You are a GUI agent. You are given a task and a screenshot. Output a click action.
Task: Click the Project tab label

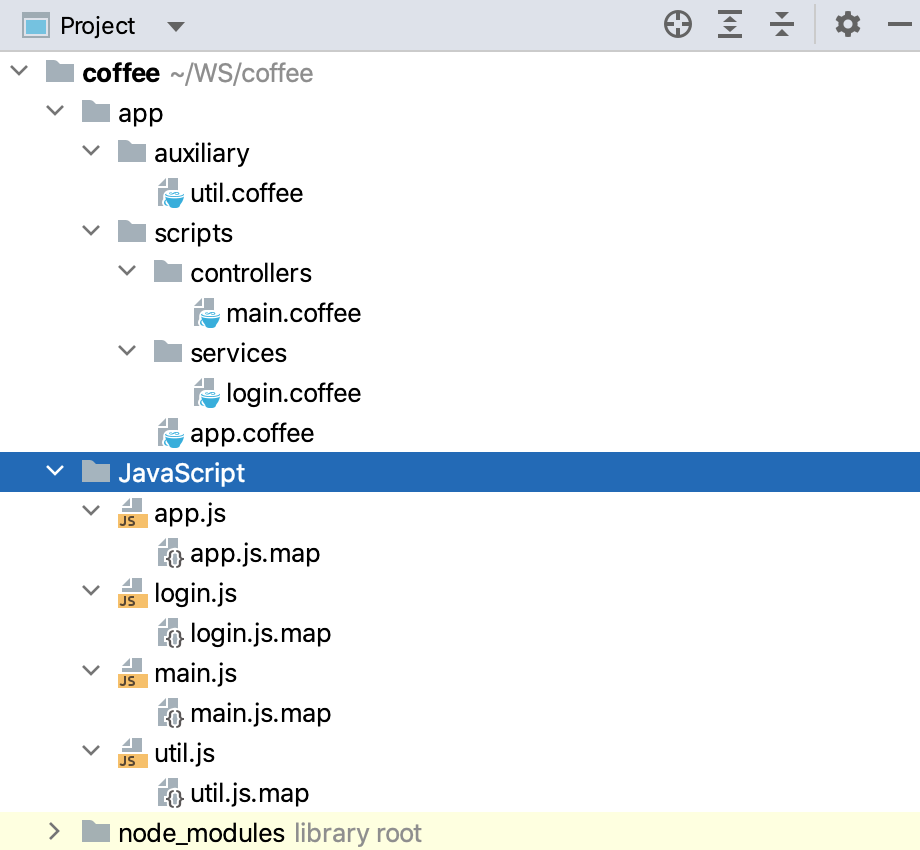point(99,25)
